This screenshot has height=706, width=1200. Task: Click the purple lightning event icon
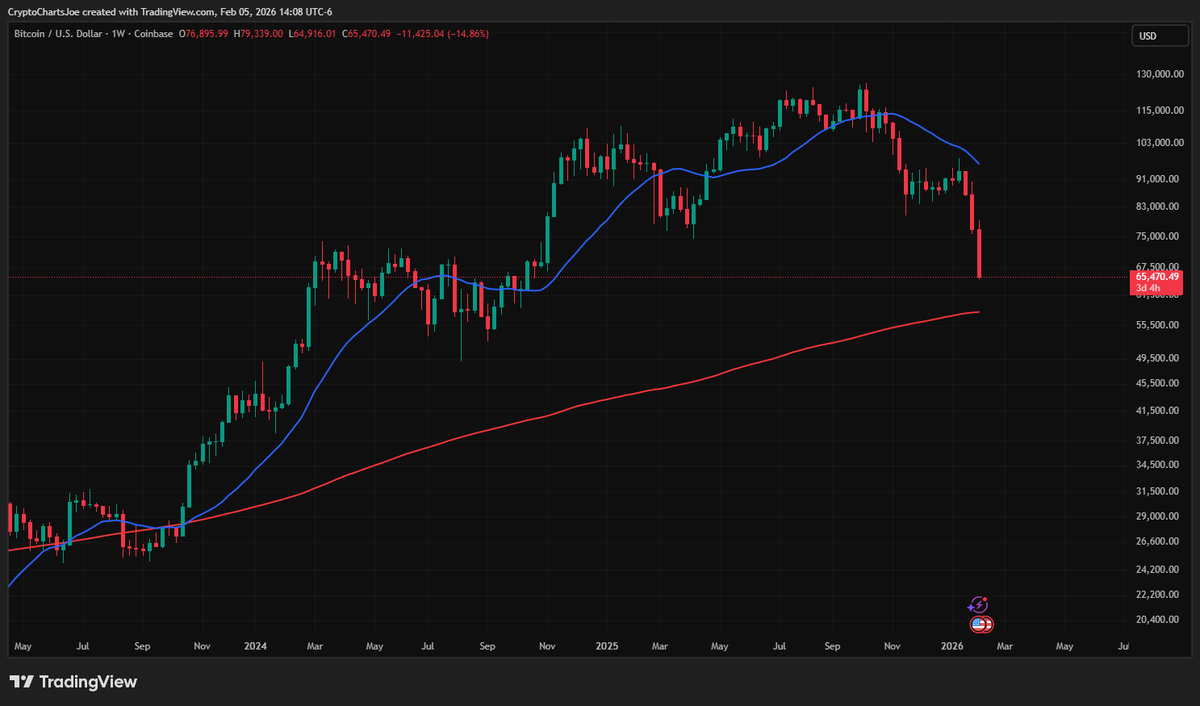coord(979,604)
